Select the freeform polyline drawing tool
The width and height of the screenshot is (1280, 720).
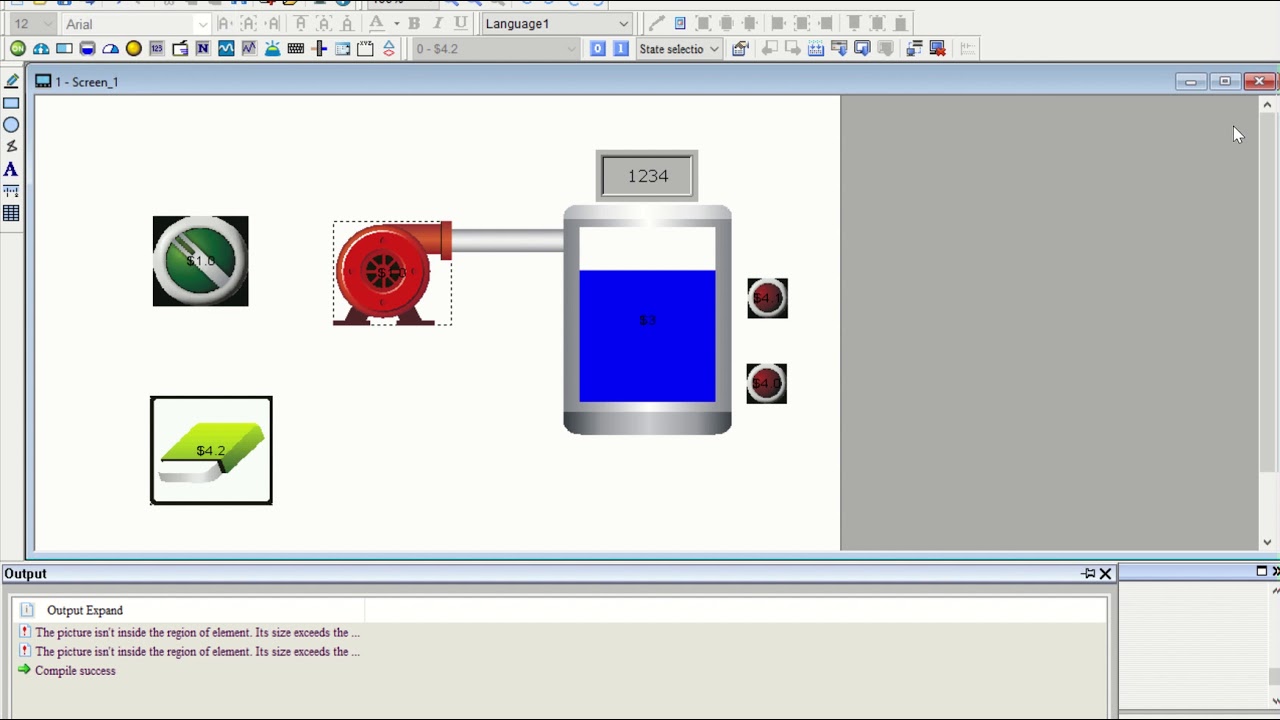11,147
